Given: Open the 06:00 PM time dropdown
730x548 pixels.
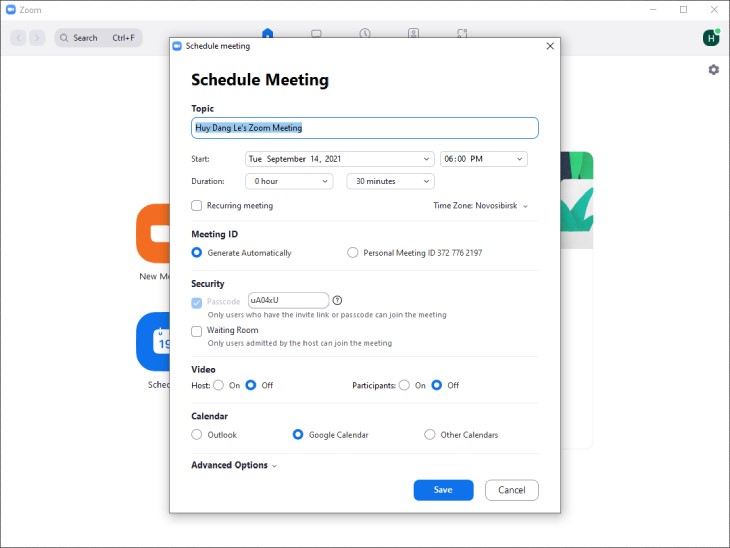Looking at the screenshot, I should click(483, 159).
